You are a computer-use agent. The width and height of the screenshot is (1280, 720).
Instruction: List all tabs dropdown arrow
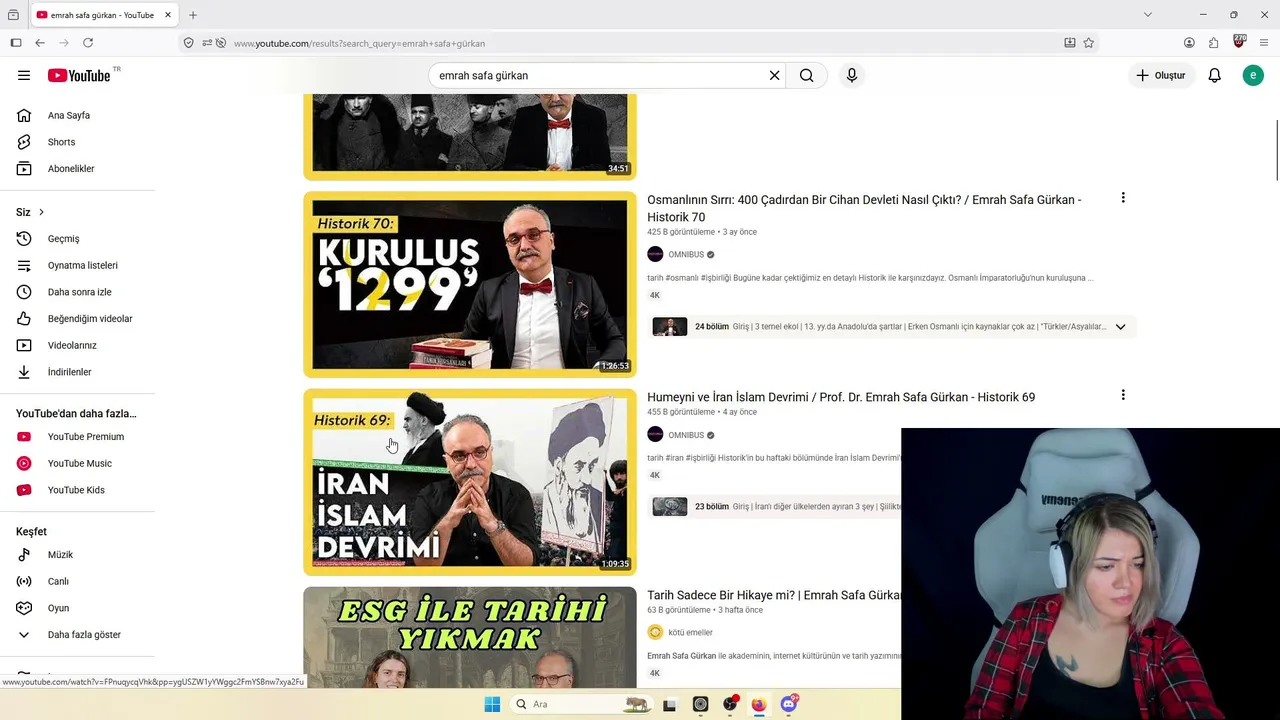click(x=1148, y=15)
